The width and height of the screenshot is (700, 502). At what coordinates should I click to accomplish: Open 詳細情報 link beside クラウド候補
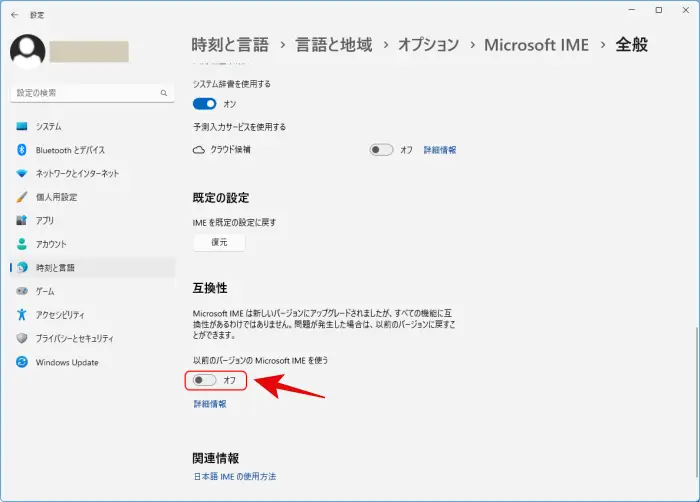pyautogui.click(x=440, y=150)
